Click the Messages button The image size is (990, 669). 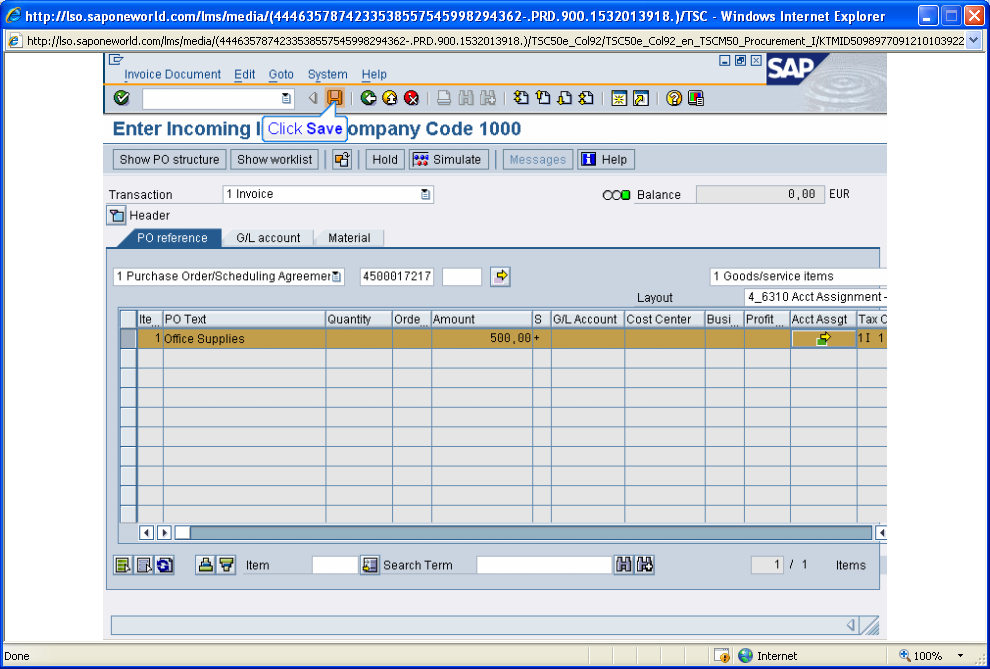coord(538,160)
